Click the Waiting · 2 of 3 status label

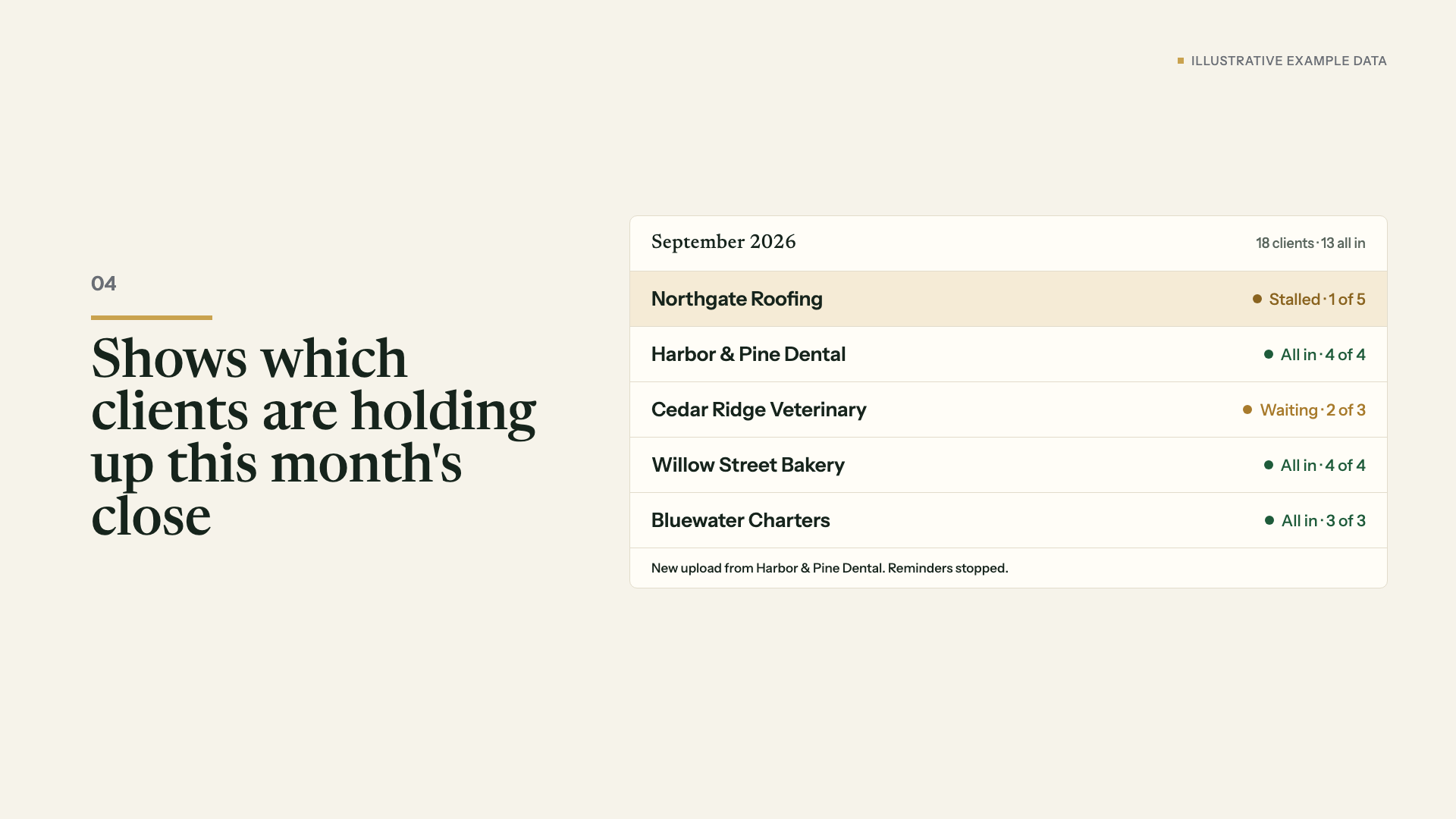1313,410
